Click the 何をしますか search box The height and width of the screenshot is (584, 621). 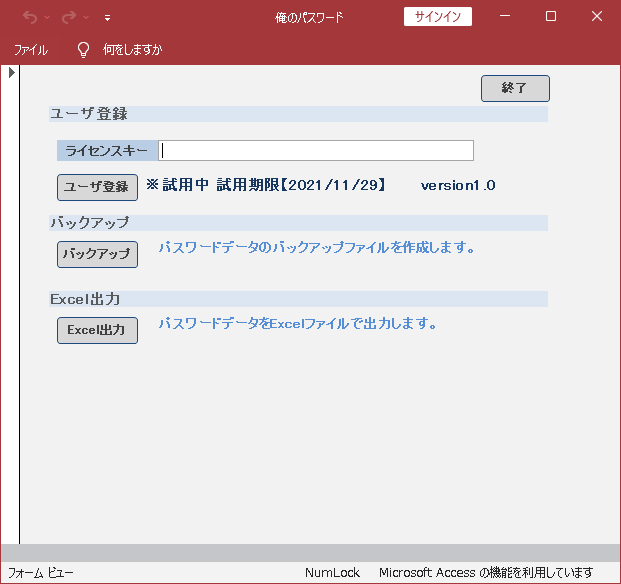[x=132, y=49]
